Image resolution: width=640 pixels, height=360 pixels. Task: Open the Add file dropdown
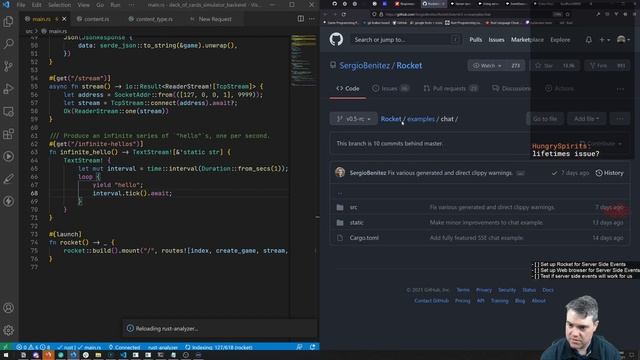pyautogui.click(x=587, y=119)
